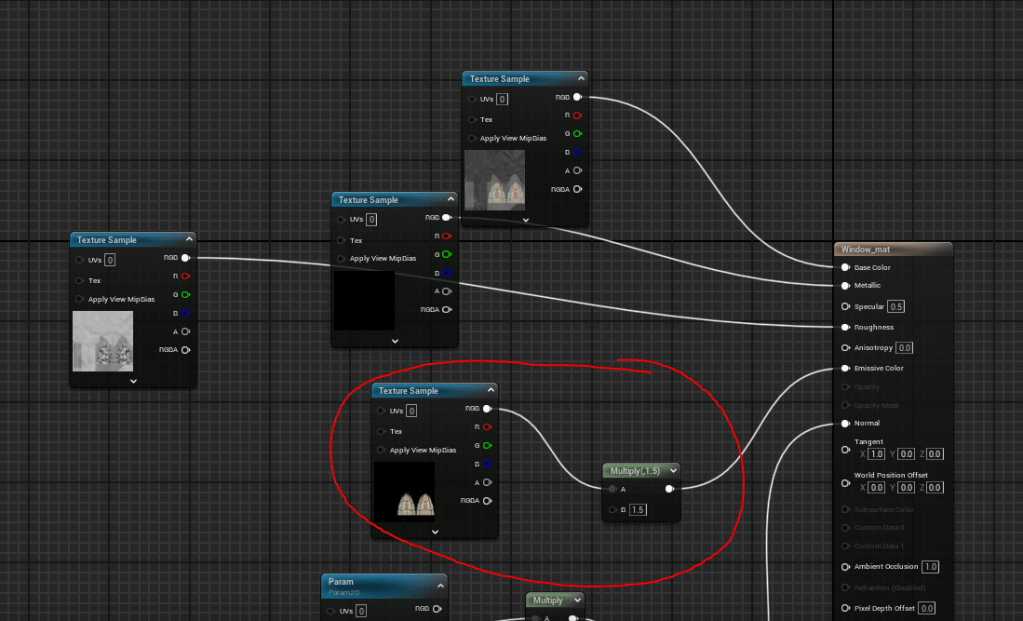Viewport: 1023px width, 621px height.
Task: Collapse the Texture Sample node connected to Multiply(,1.5)
Action: pos(490,391)
